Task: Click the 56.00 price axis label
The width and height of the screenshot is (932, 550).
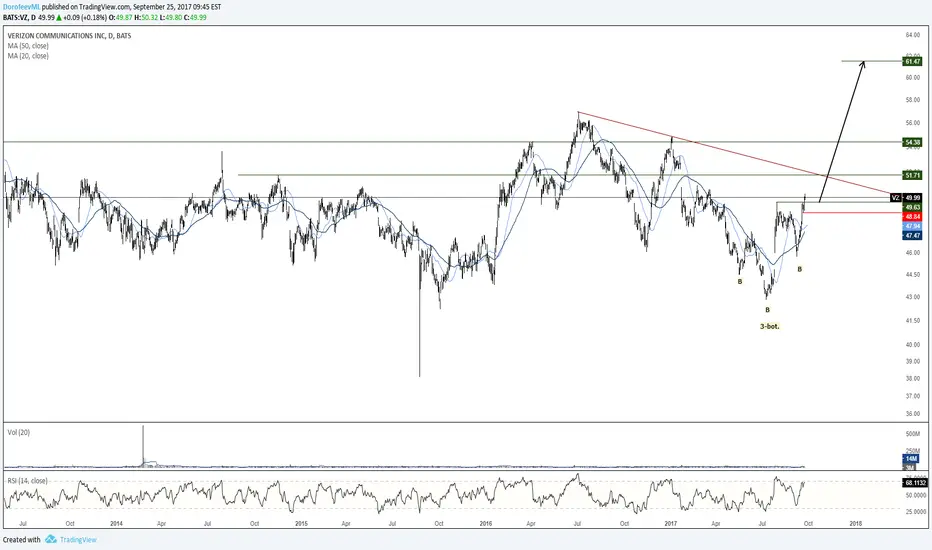Action: (x=912, y=123)
